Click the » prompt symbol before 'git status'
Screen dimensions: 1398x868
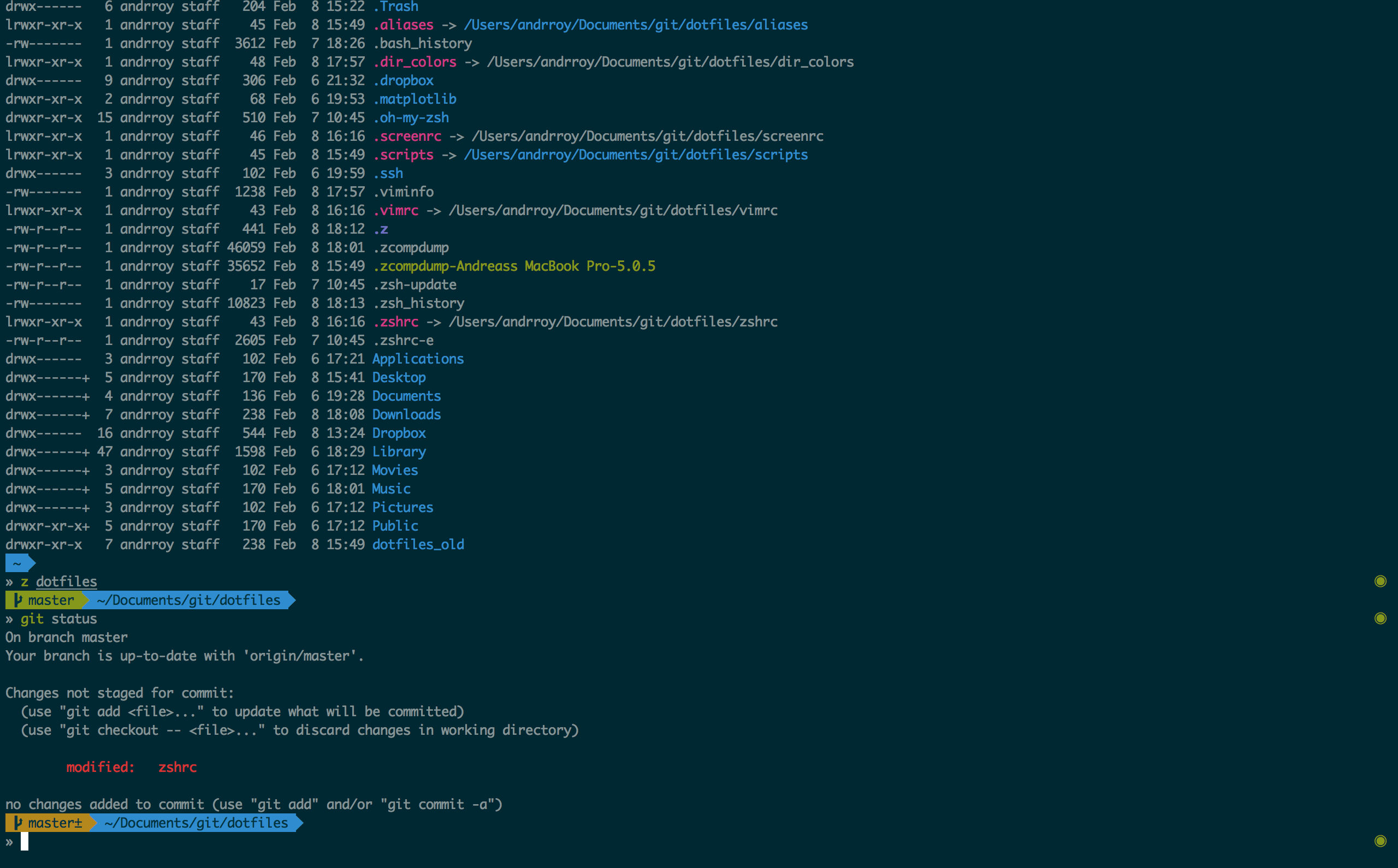tap(9, 619)
